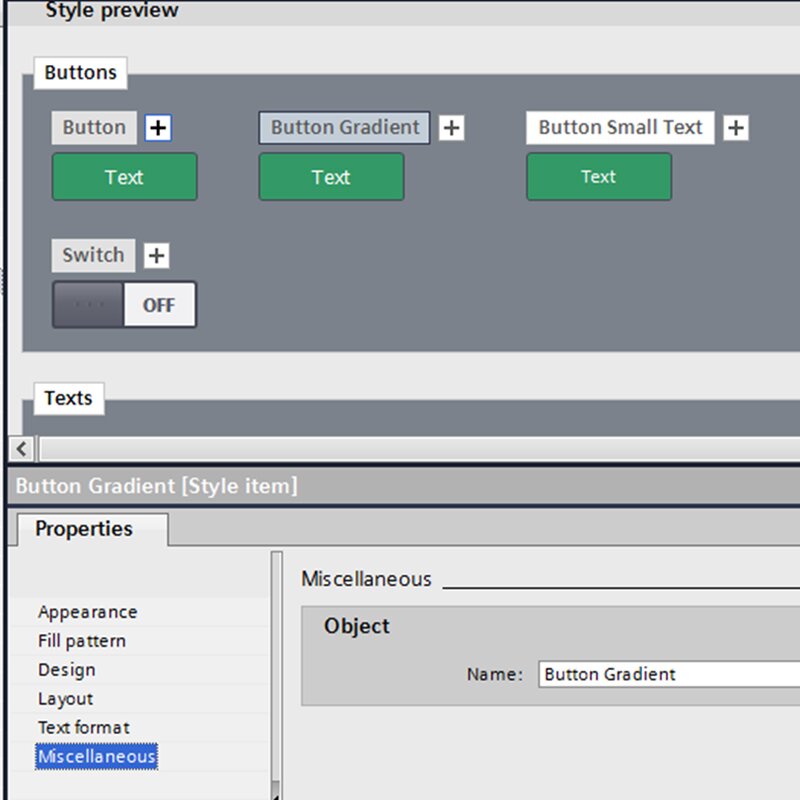Select Miscellaneous in the properties list
Viewport: 800px width, 800px height.
click(x=96, y=756)
